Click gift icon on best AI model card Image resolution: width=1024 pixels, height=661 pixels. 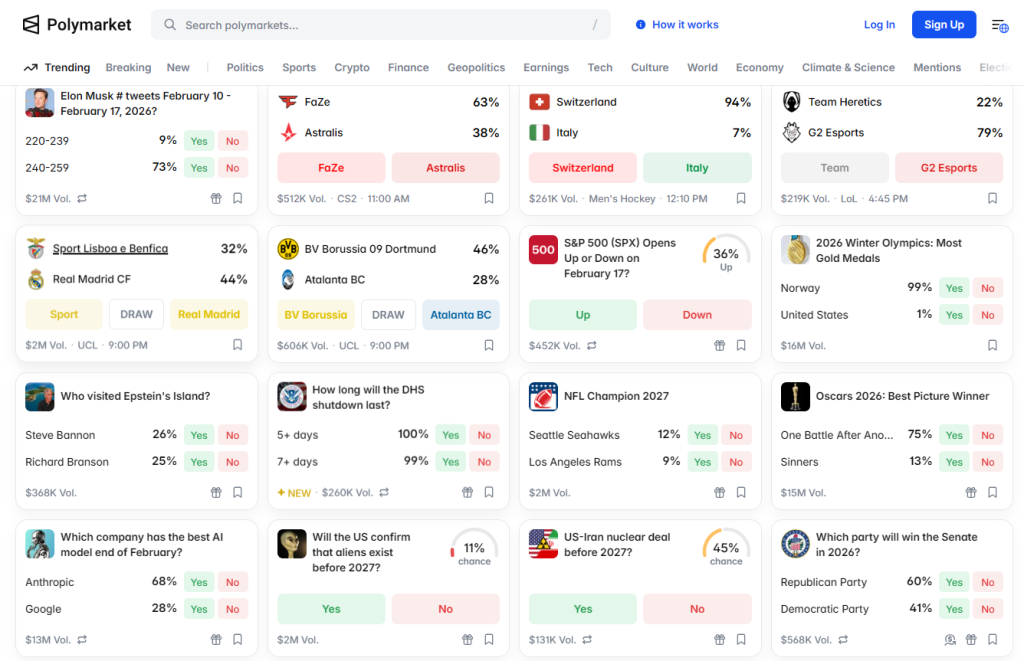216,639
